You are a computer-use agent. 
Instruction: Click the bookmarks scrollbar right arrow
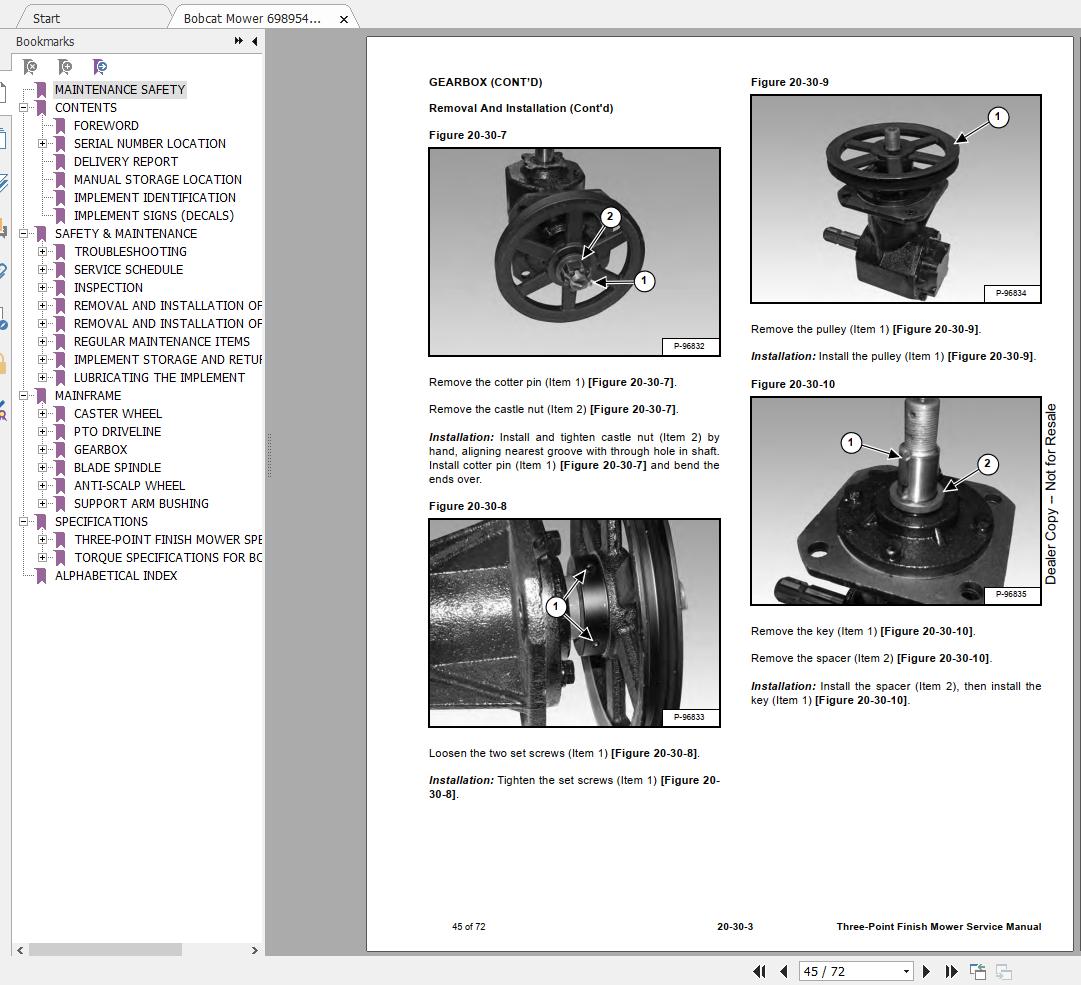pos(254,950)
